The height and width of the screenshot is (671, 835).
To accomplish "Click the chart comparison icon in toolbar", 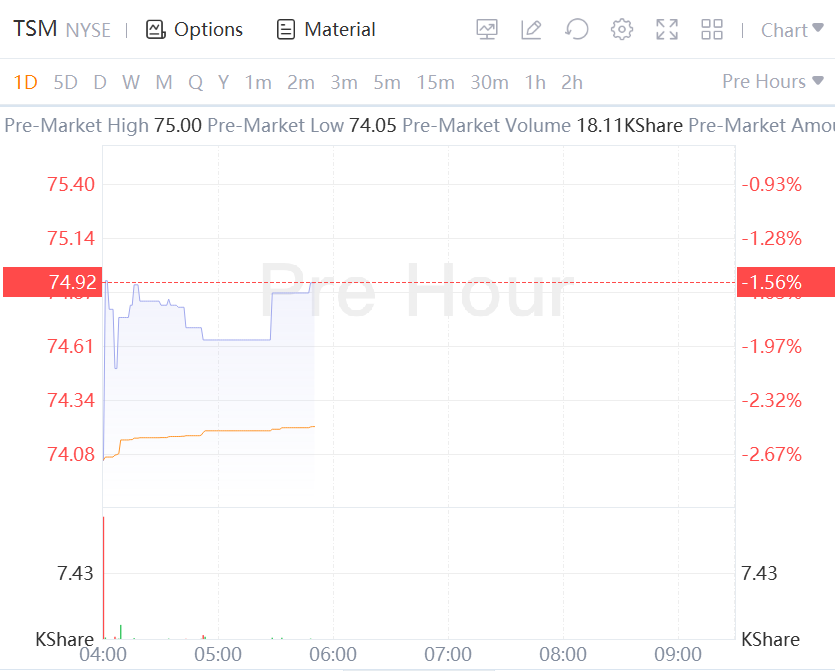I will click(x=487, y=30).
